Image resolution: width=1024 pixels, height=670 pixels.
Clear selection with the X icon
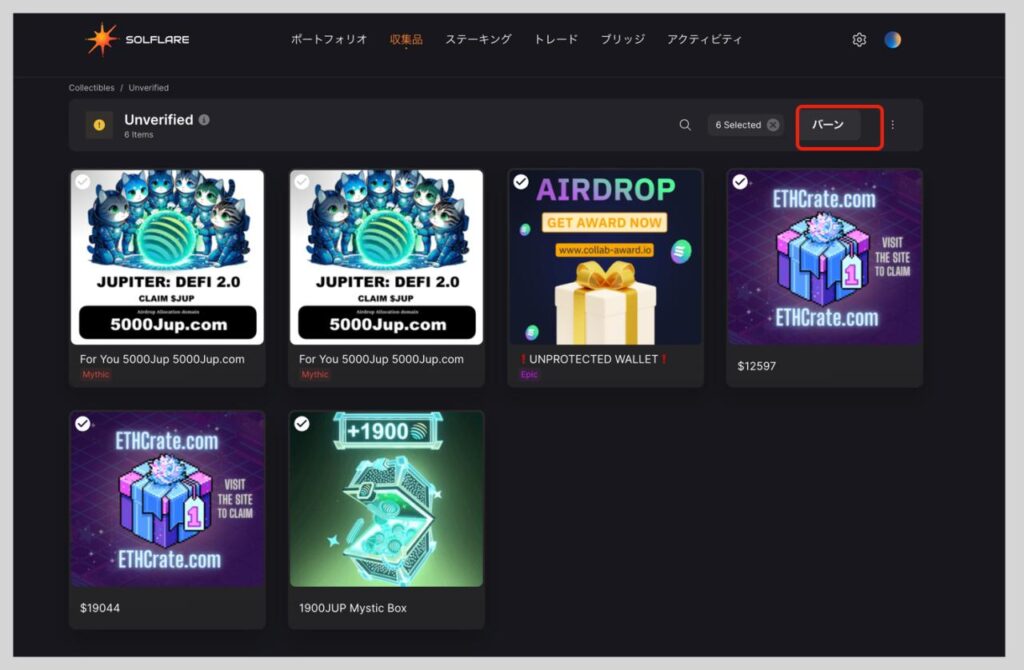773,125
